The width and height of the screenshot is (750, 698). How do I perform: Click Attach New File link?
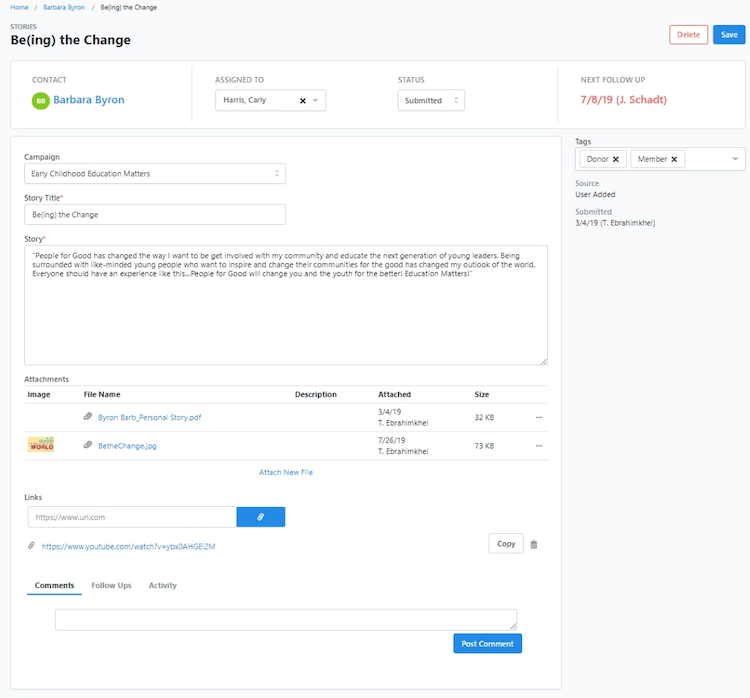[x=286, y=473]
